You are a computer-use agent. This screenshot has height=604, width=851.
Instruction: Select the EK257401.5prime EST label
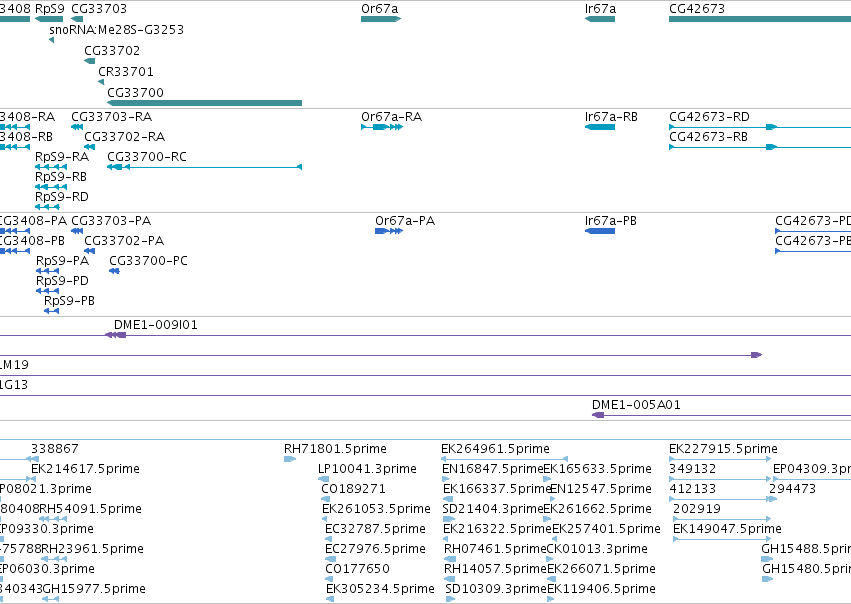coord(606,529)
